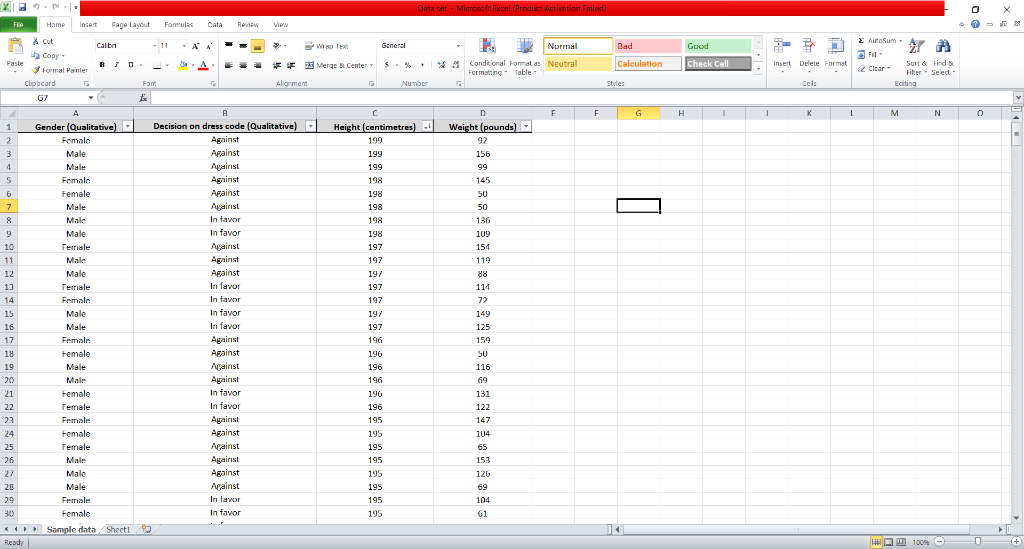Switch to the Page Layout tab
This screenshot has width=1024, height=549.
pyautogui.click(x=131, y=25)
